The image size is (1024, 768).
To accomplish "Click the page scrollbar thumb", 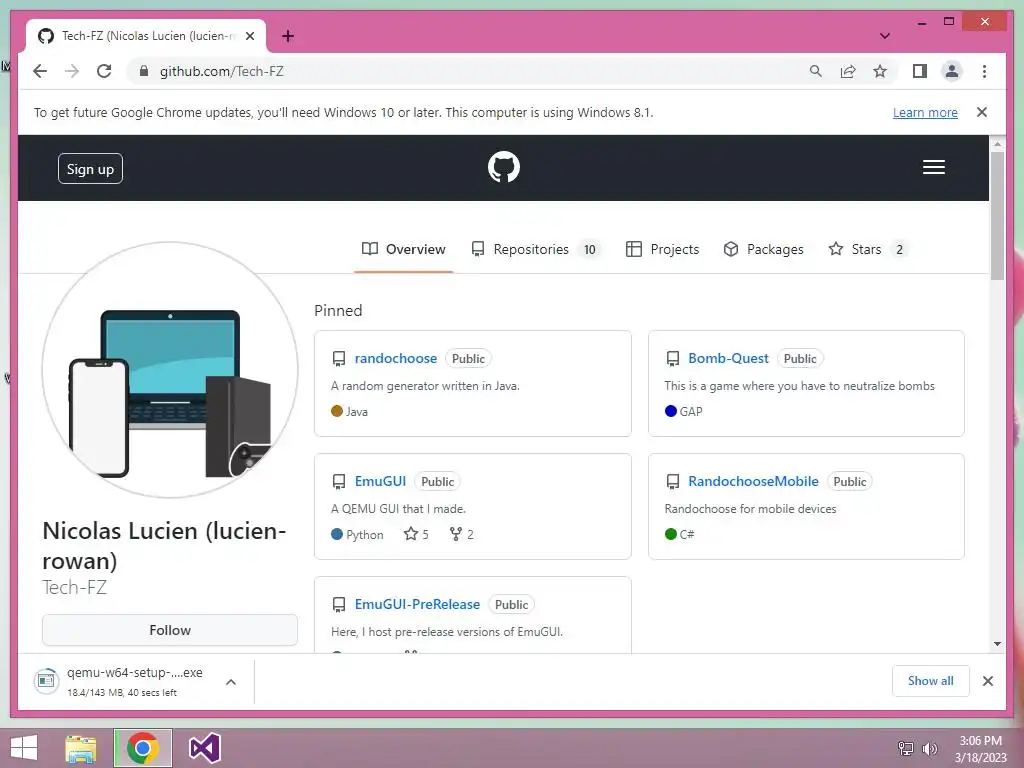I will [997, 216].
